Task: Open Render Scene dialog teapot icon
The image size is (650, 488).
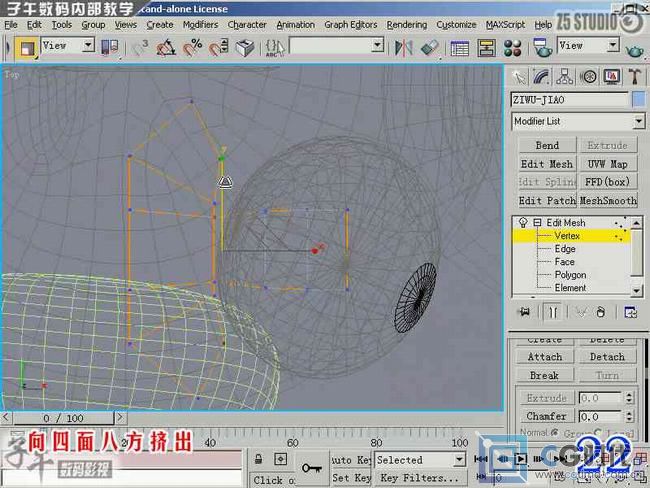Action: click(542, 48)
